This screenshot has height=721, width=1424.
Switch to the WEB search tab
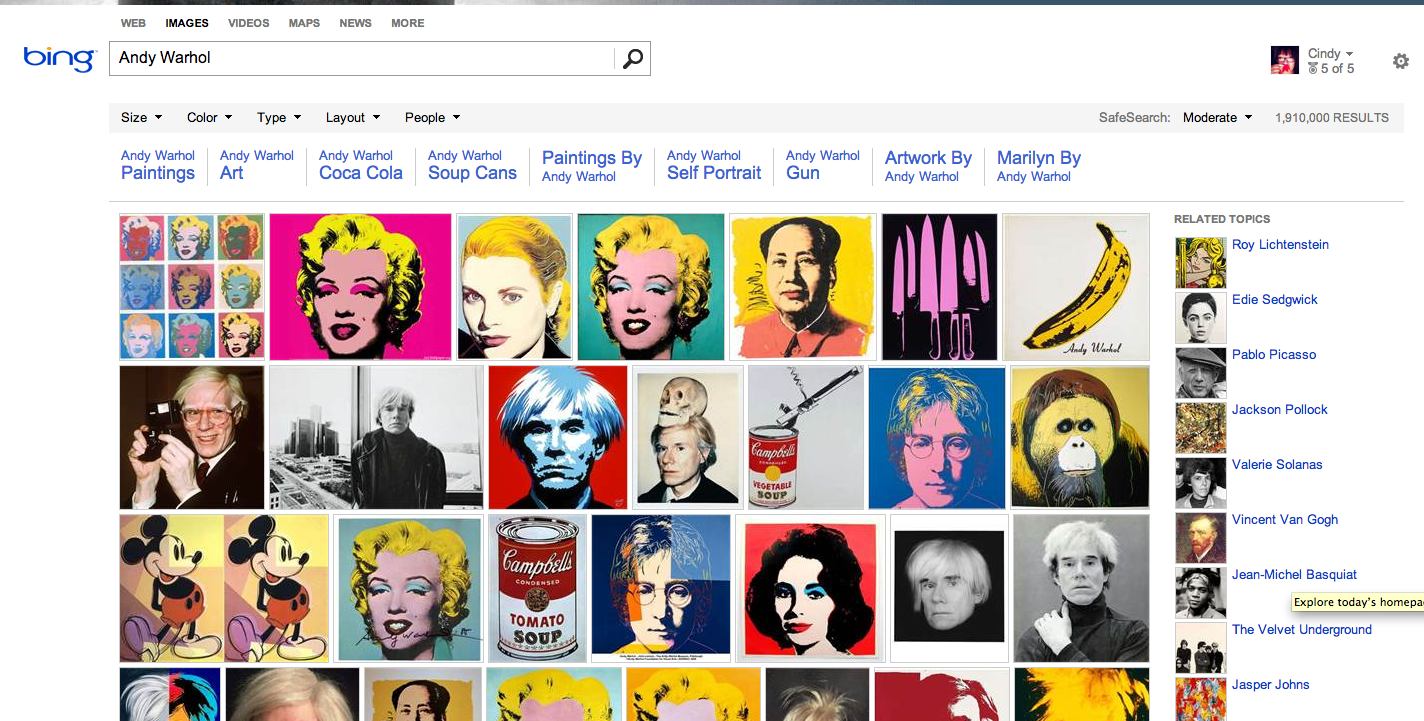[133, 23]
